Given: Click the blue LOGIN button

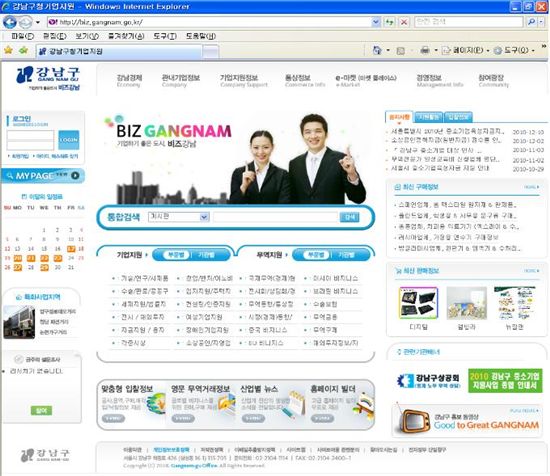Looking at the screenshot, I should tap(68, 140).
